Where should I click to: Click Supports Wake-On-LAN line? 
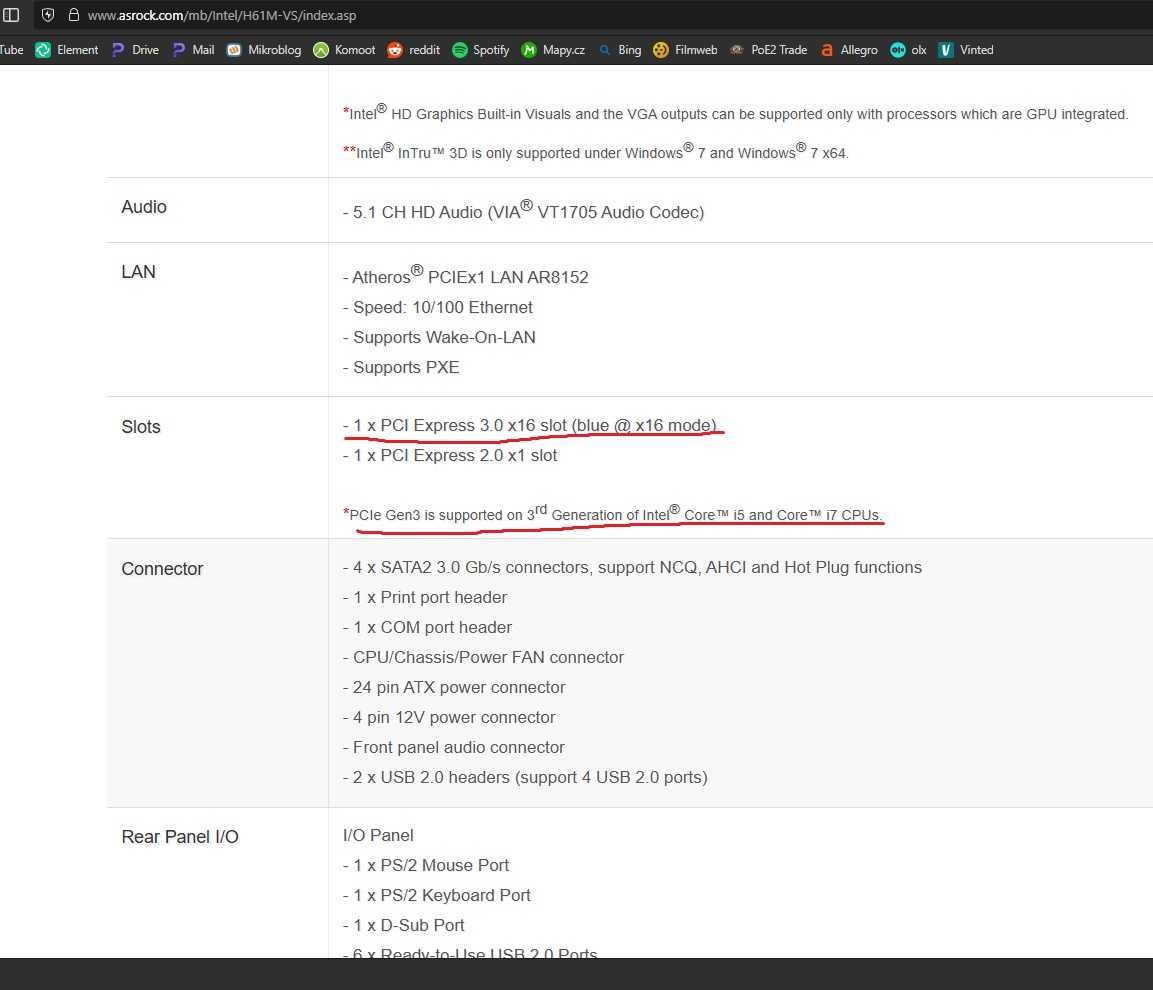click(439, 338)
